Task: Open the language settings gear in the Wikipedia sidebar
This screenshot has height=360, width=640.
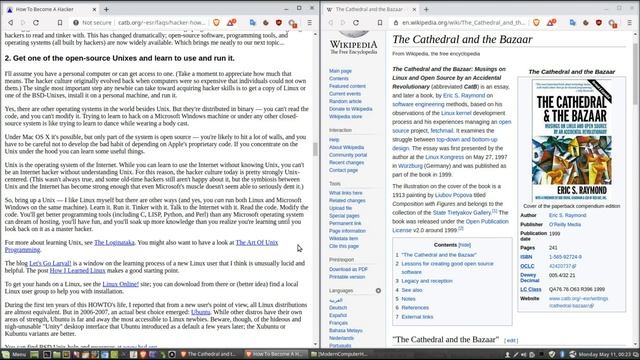Action: (378, 291)
